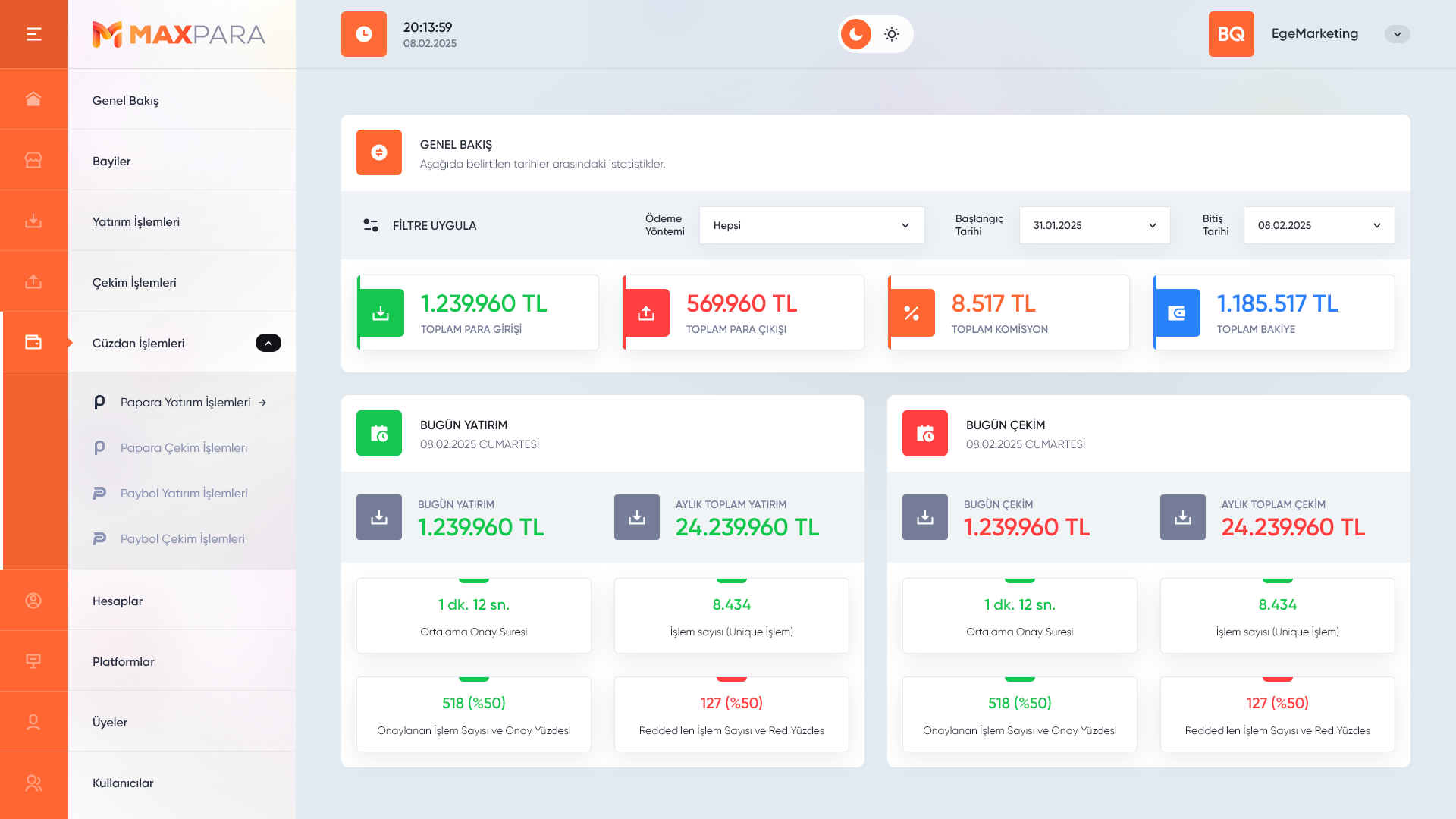1456x819 pixels.
Task: Click the BQ user avatar
Action: [1231, 34]
